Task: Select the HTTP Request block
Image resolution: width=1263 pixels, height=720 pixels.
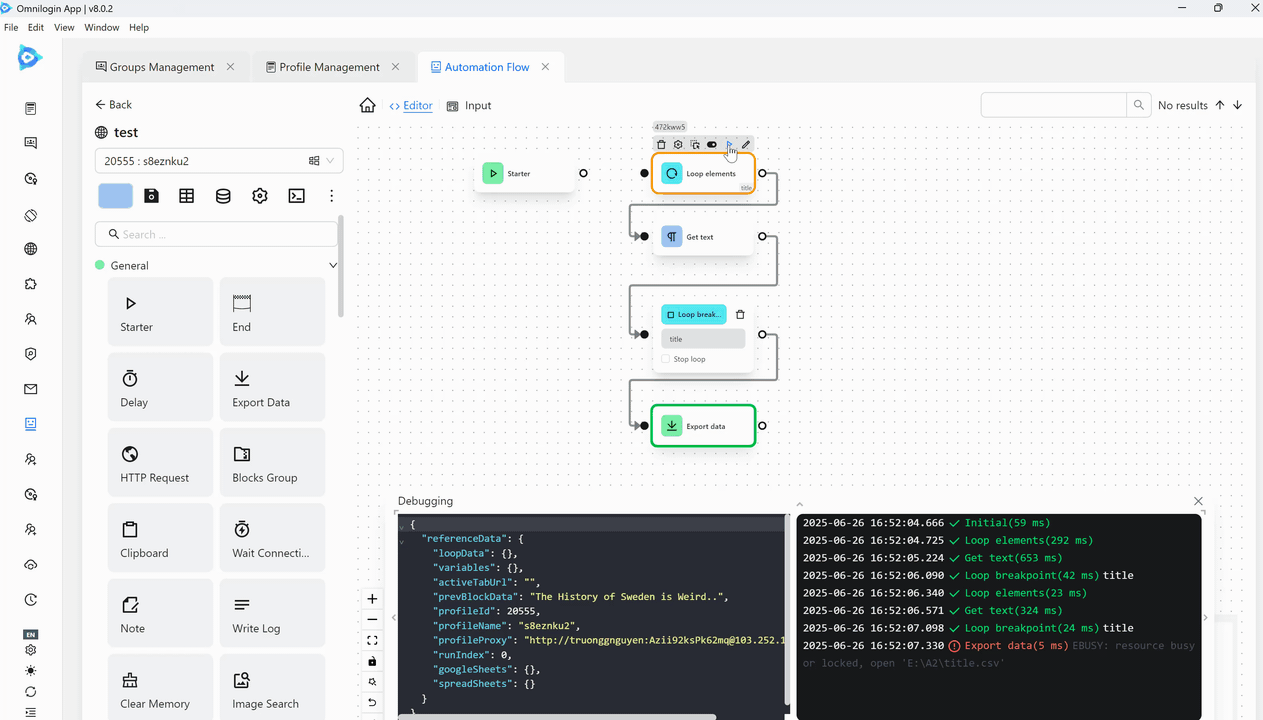Action: [x=160, y=462]
